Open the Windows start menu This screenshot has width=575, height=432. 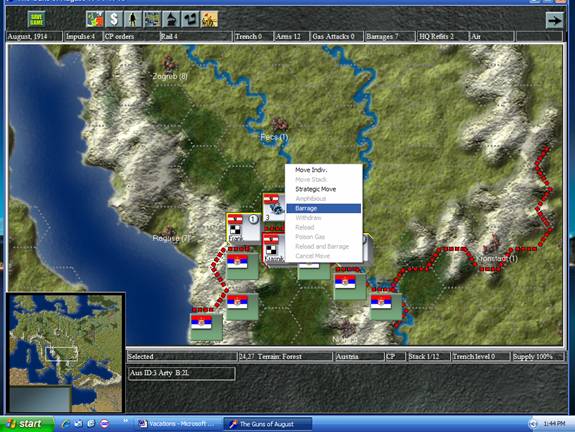[x=27, y=424]
